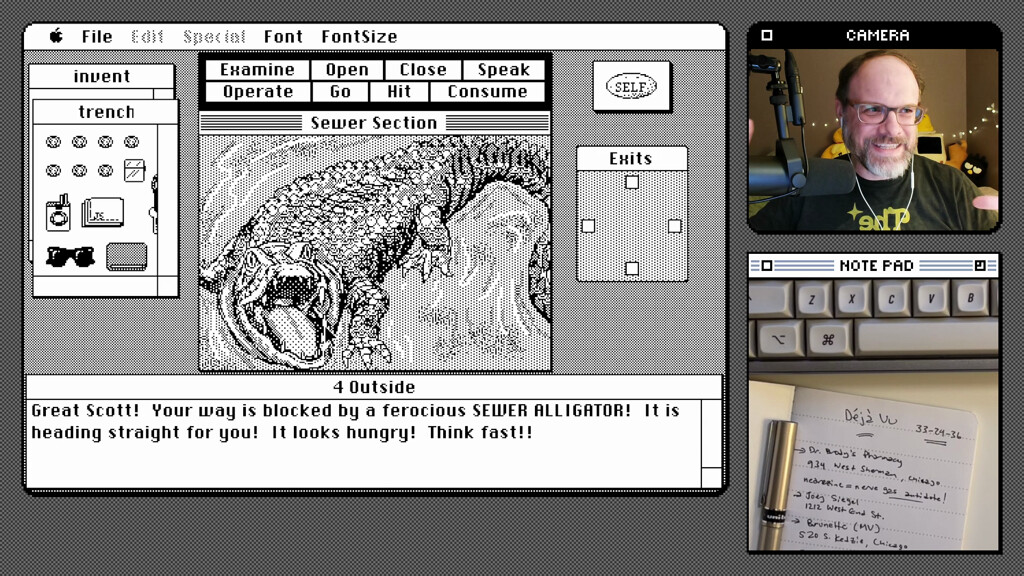
Task: Click the SELF oval icon
Action: (631, 87)
